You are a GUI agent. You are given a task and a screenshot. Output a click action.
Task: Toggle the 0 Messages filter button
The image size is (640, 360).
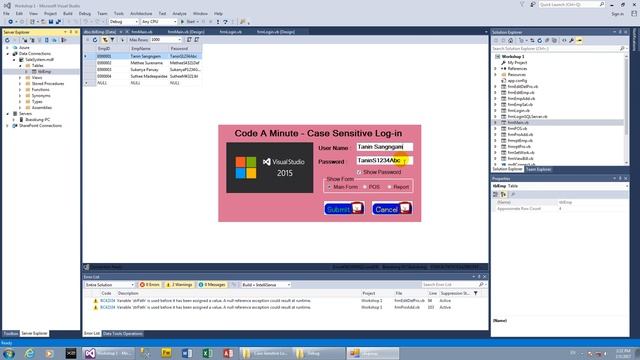212,284
